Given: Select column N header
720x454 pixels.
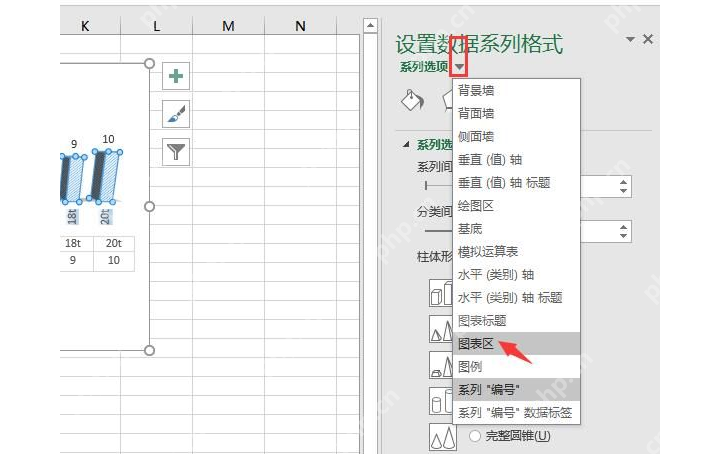Looking at the screenshot, I should 300,26.
